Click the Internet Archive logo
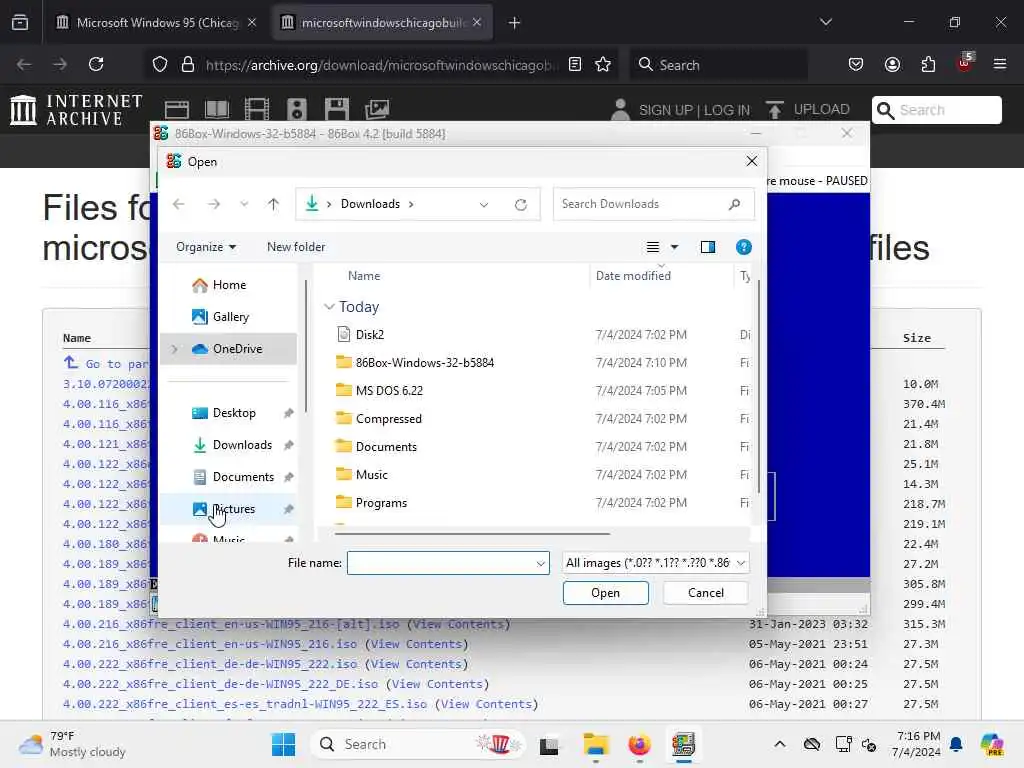1024x768 pixels. coord(76,109)
